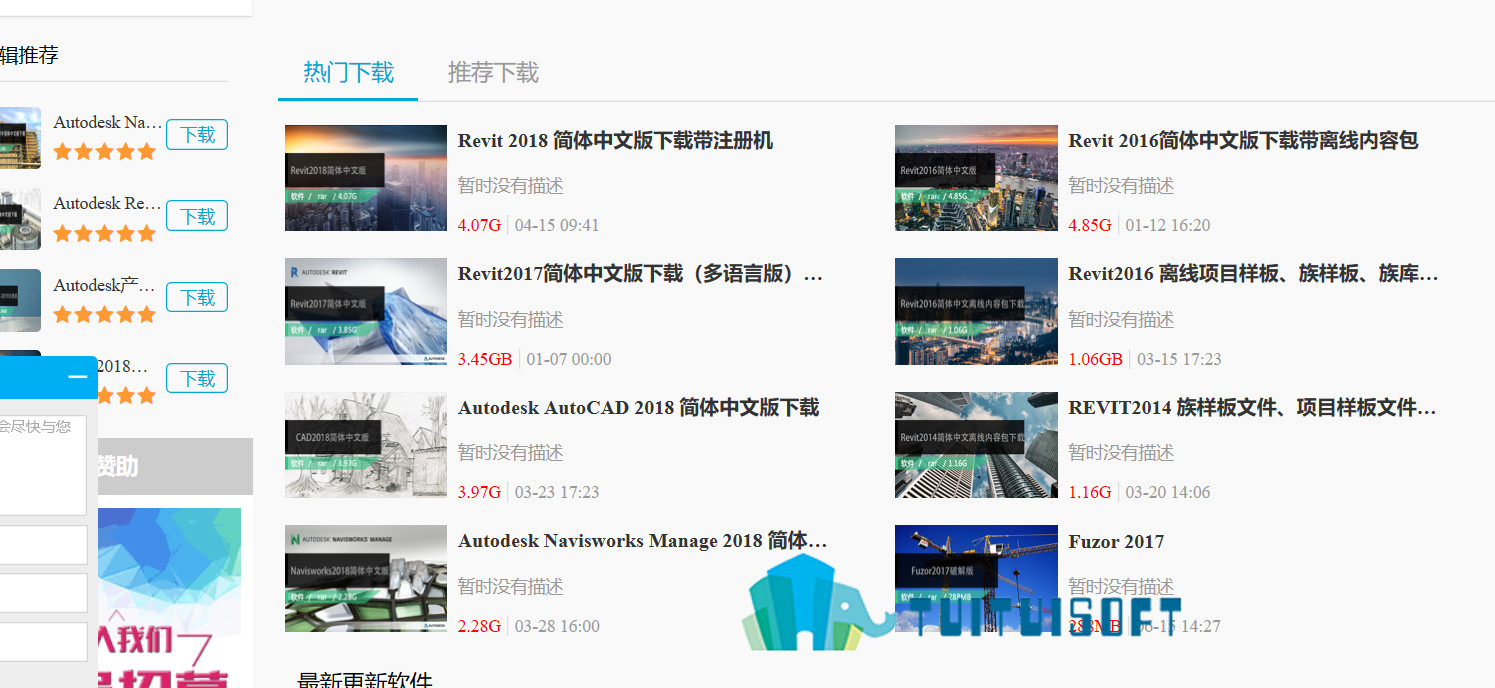1495x688 pixels.
Task: Click timestamp 03-15 17:23
Action: coord(1179,359)
